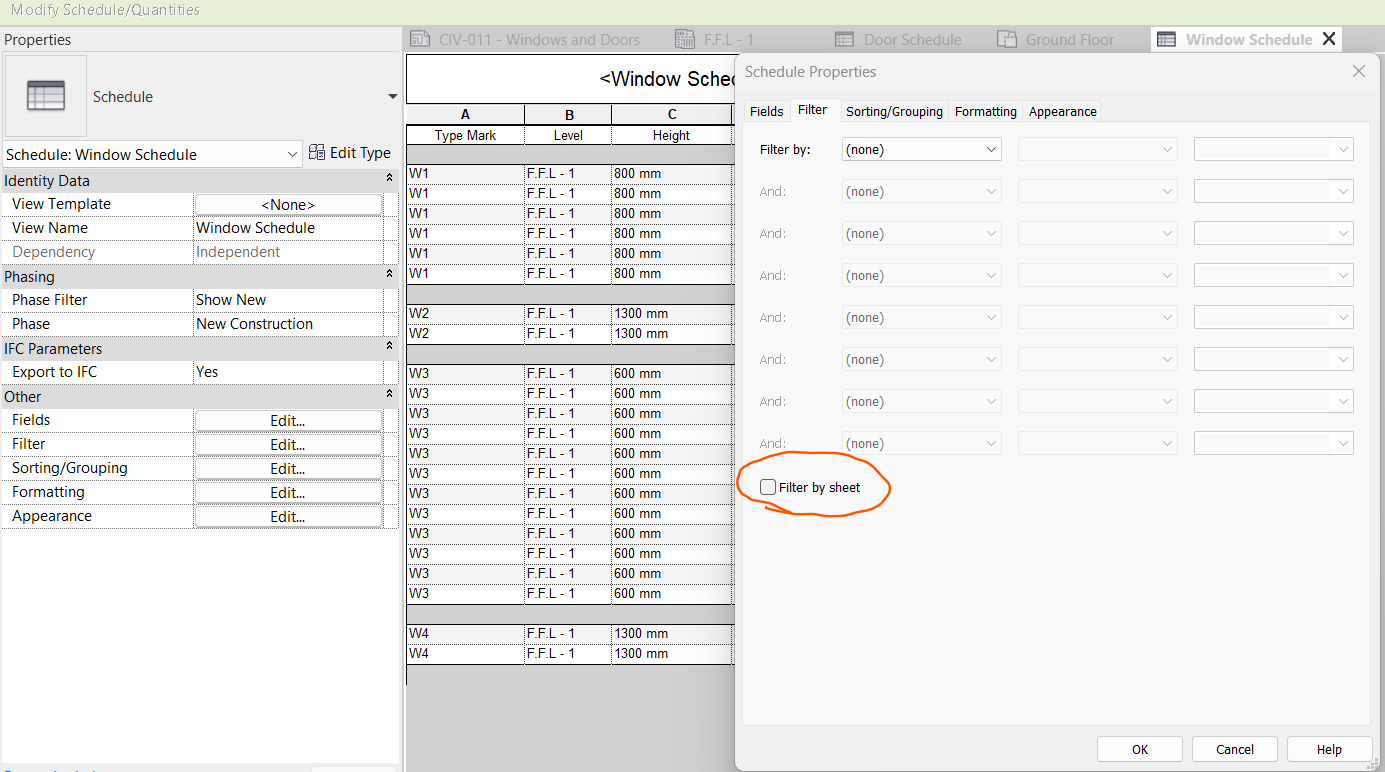This screenshot has height=772, width=1385.
Task: Open Help for Schedule Properties
Action: [1329, 749]
